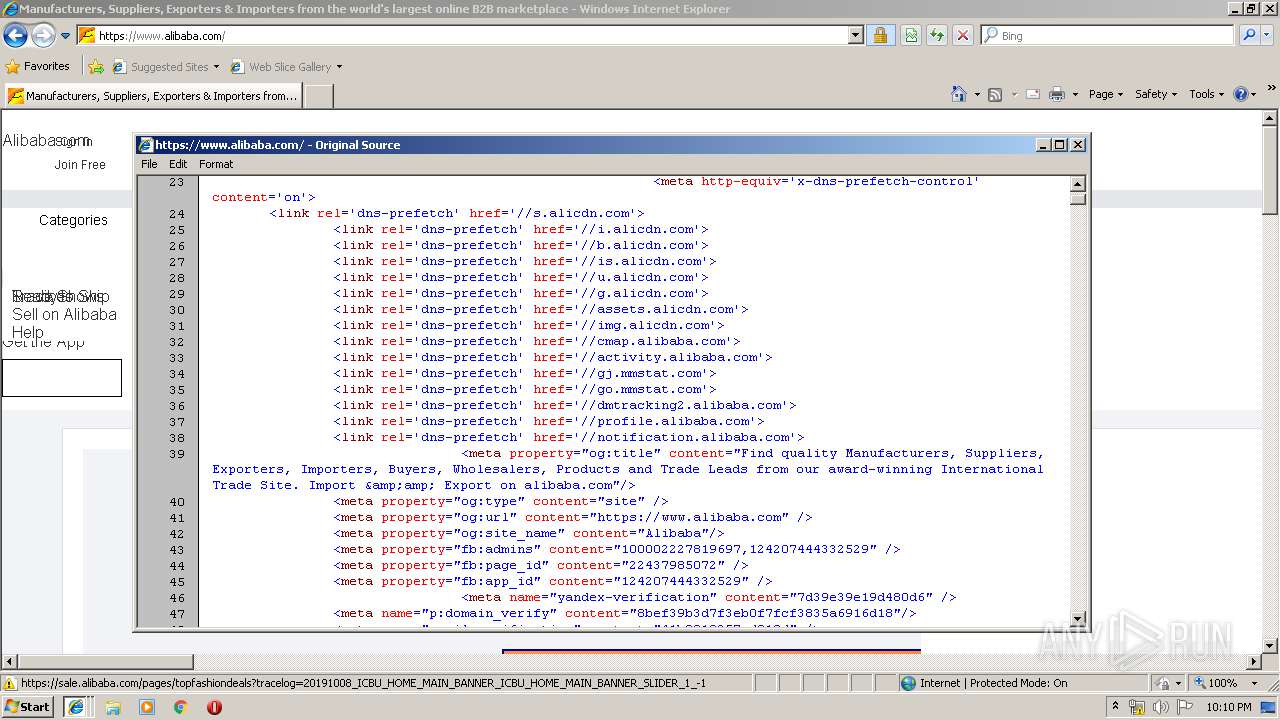Open File menu in Original Source window

tap(149, 164)
